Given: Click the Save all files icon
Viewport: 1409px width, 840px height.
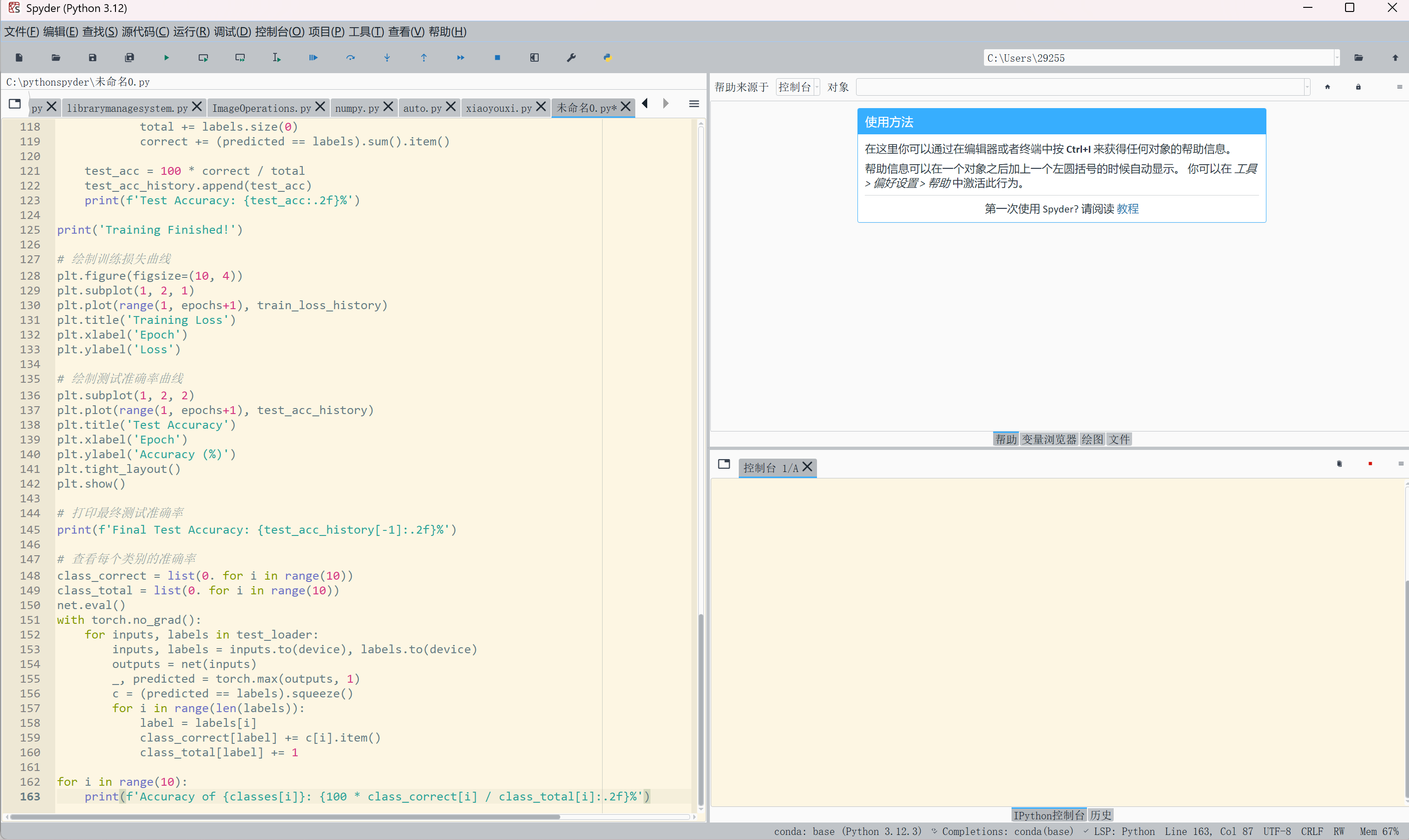Looking at the screenshot, I should 130,58.
